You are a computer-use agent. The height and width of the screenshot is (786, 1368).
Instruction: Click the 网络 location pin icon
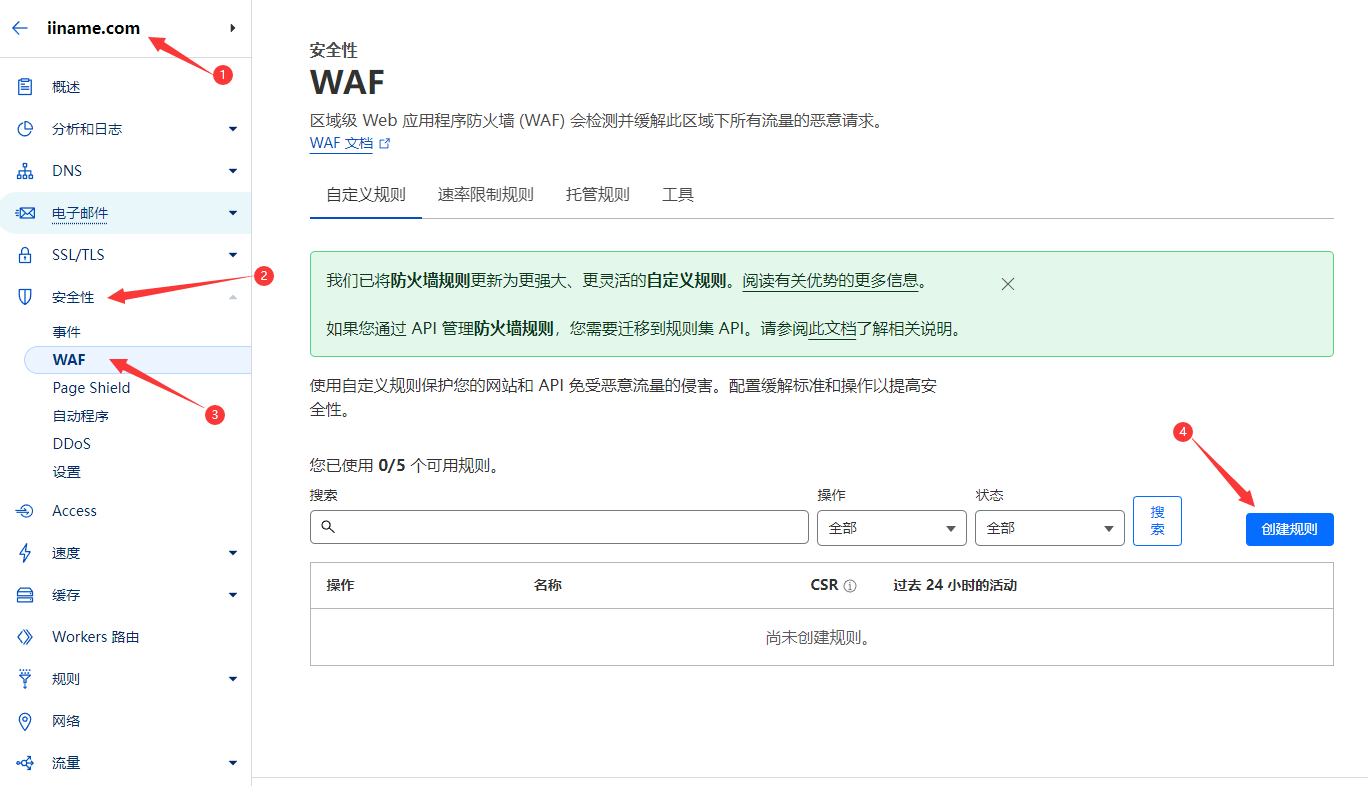[26, 721]
